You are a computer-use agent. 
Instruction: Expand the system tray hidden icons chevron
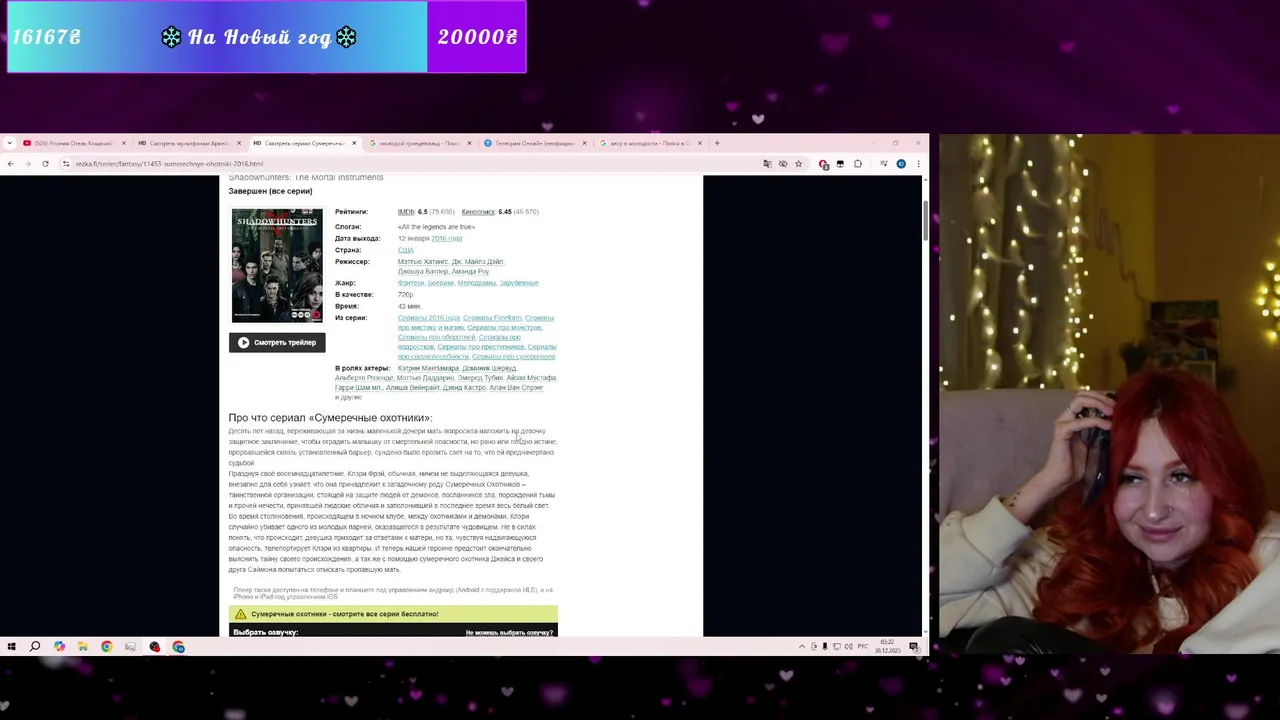coord(801,647)
